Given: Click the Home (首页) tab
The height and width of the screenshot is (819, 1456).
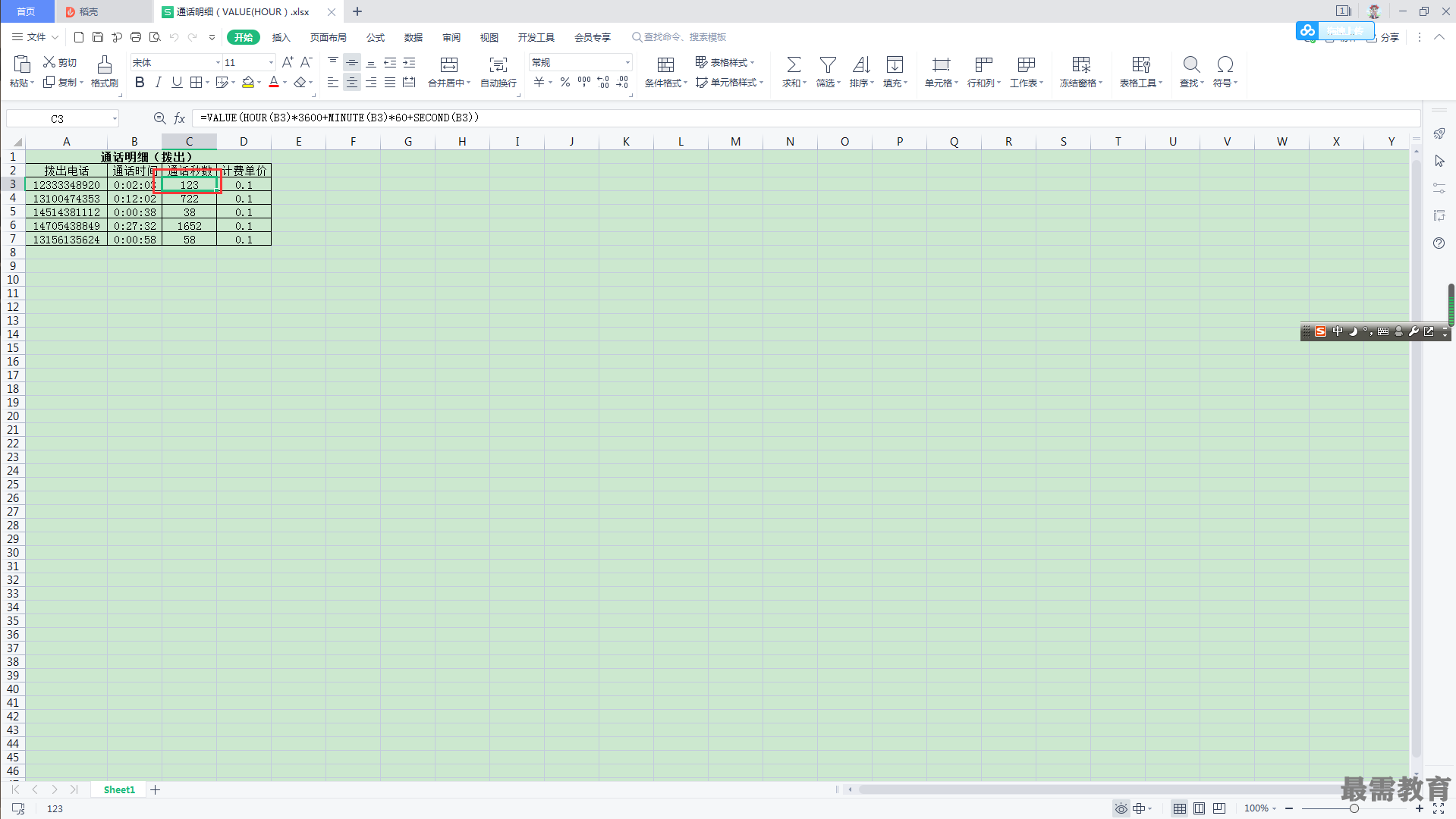Looking at the screenshot, I should [x=27, y=11].
